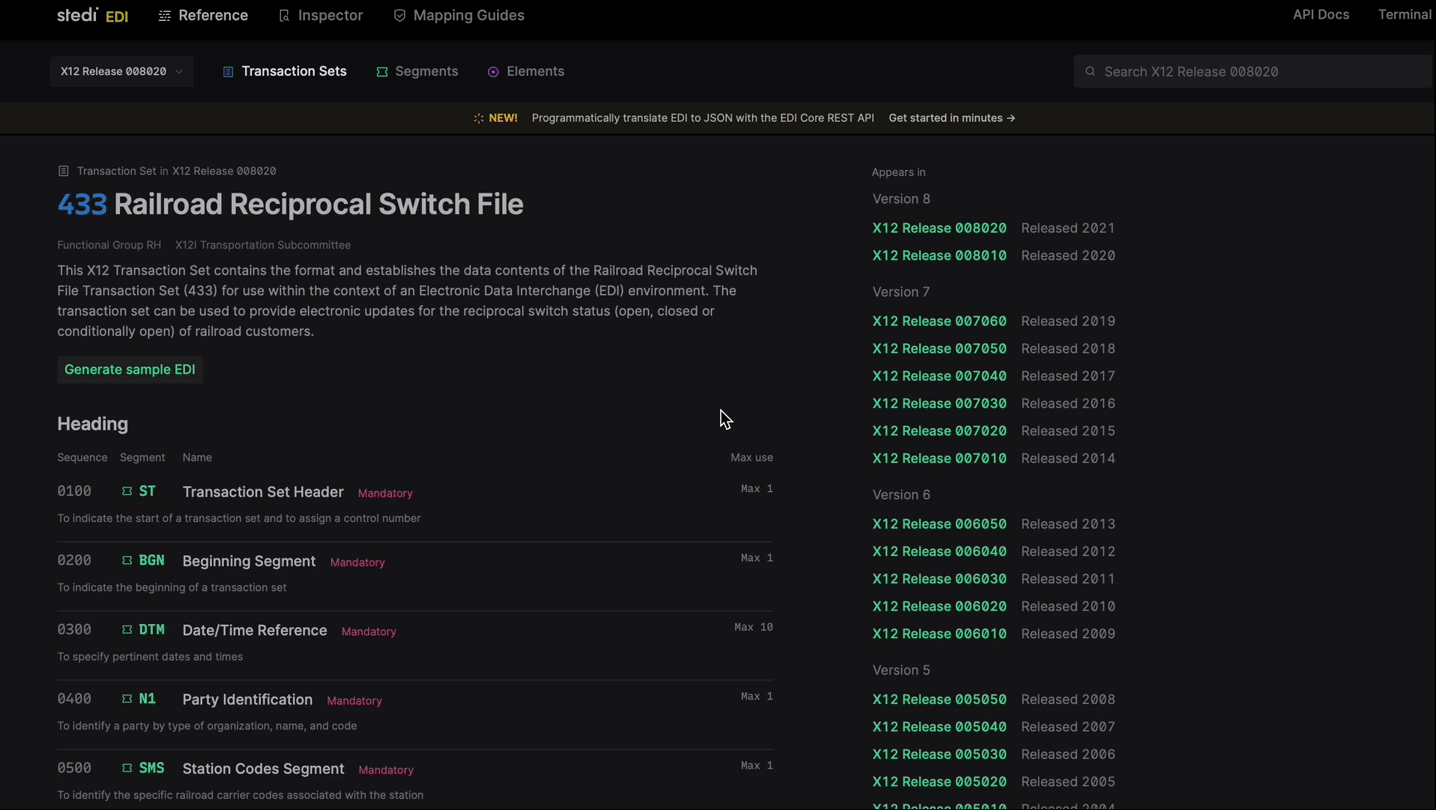This screenshot has height=810, width=1436.
Task: Open X12 Release 006040
Action: (939, 551)
